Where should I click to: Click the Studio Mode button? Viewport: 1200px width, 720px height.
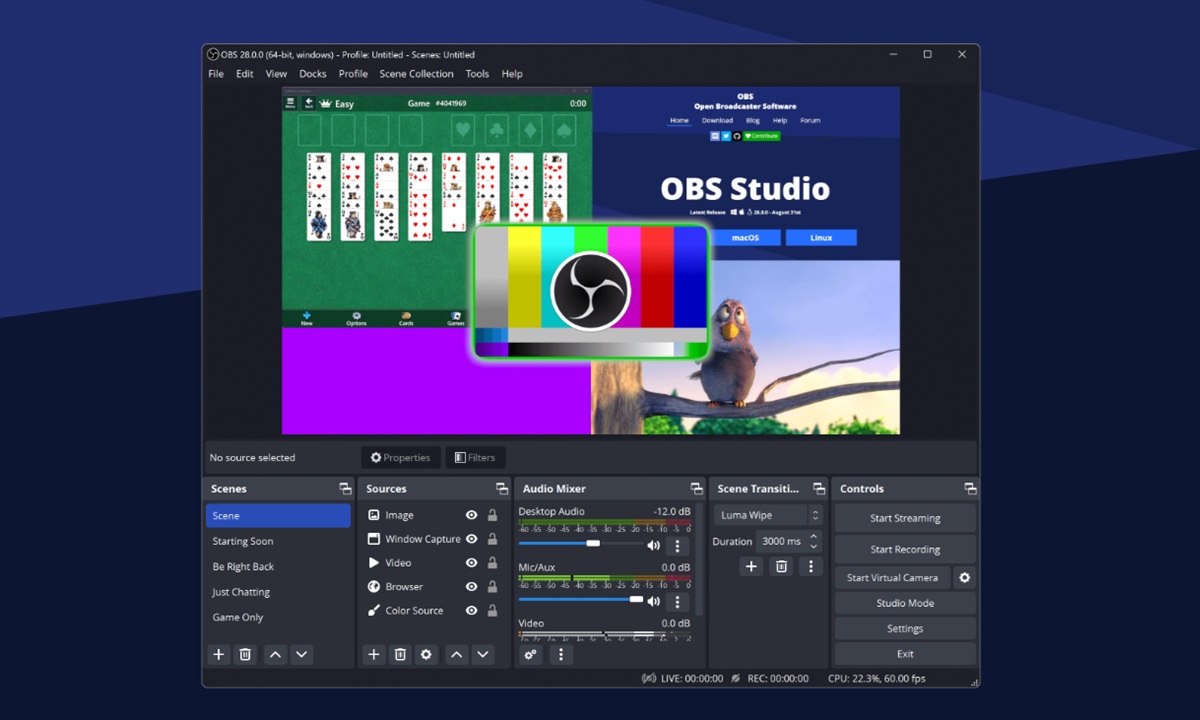(x=904, y=603)
